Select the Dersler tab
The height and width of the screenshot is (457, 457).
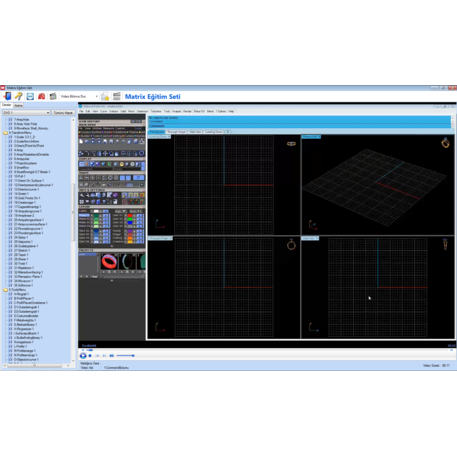pos(7,105)
